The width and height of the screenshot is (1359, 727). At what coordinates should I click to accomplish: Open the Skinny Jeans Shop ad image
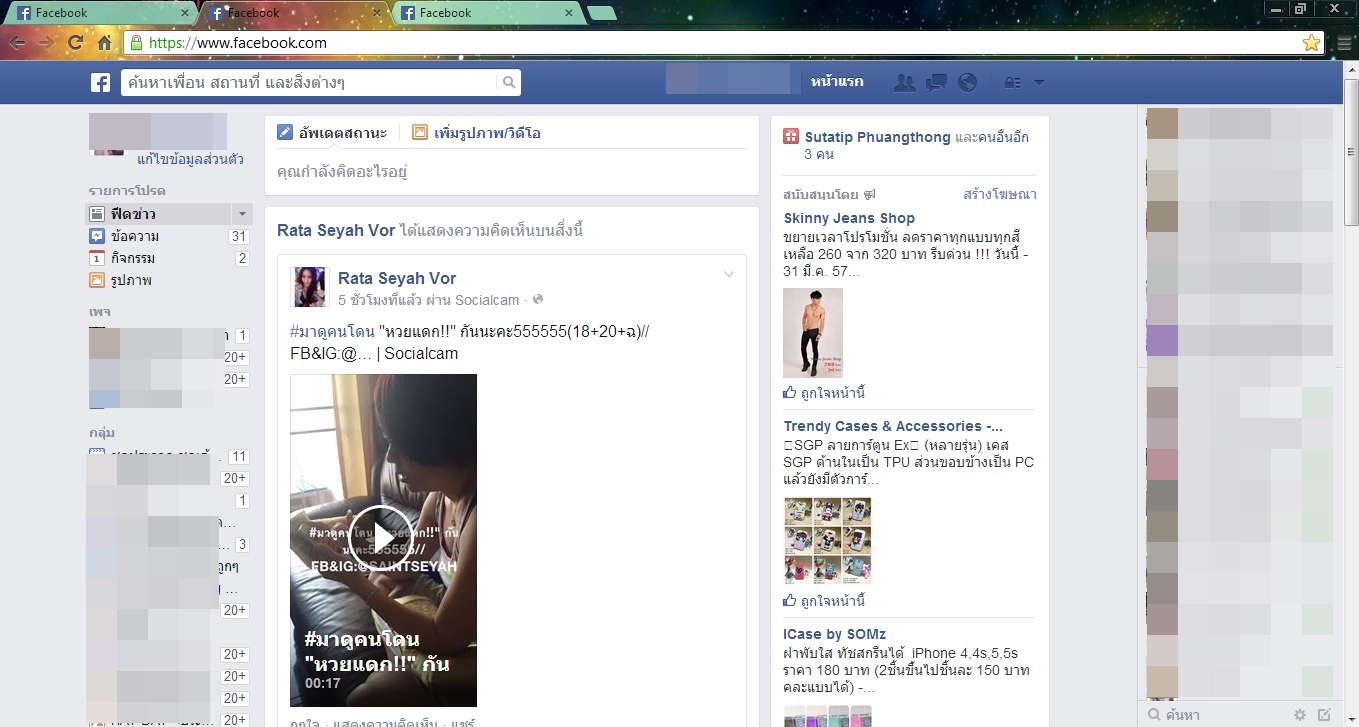[813, 333]
